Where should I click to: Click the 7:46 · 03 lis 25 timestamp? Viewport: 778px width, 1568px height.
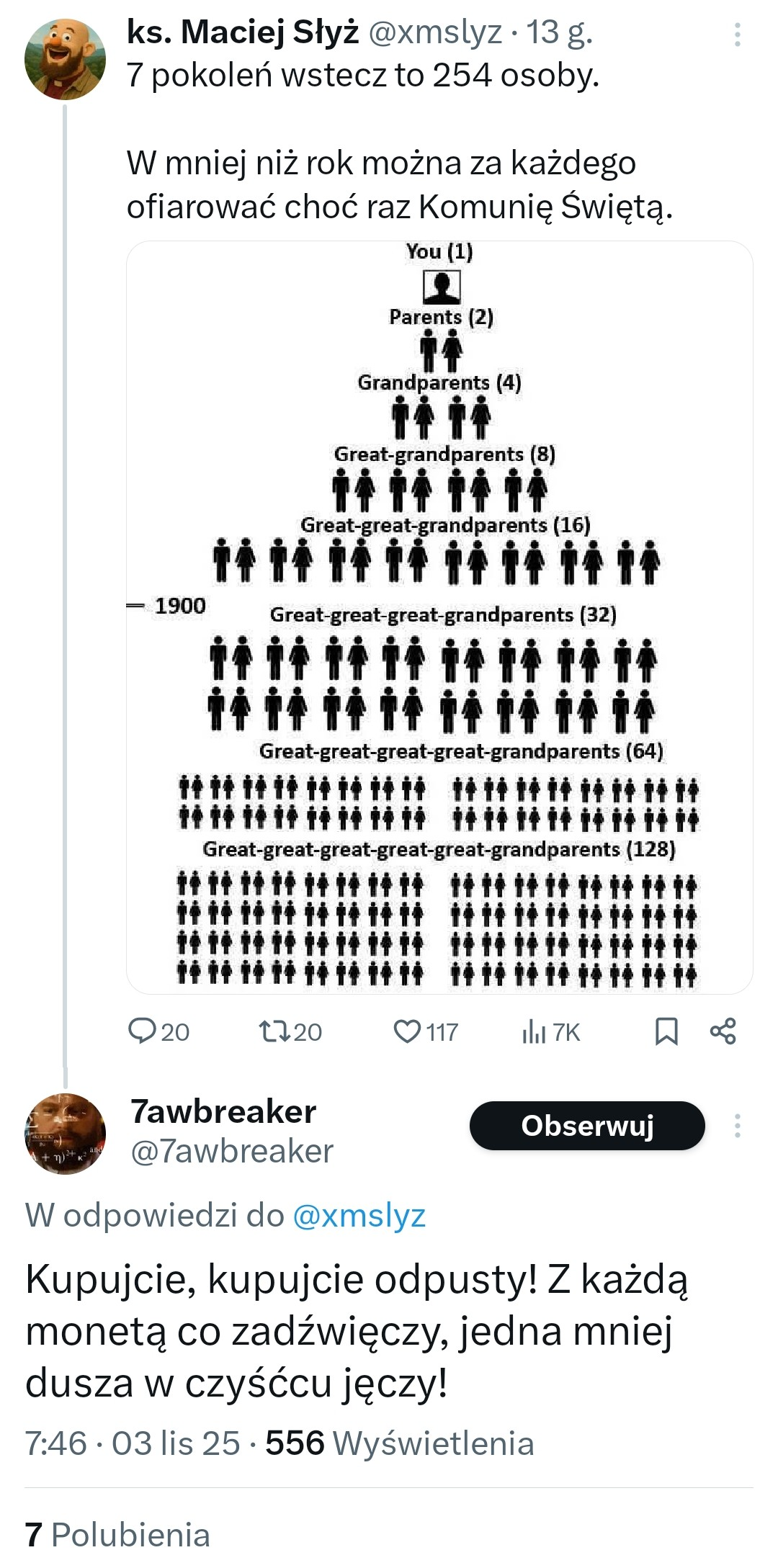pyautogui.click(x=133, y=1443)
